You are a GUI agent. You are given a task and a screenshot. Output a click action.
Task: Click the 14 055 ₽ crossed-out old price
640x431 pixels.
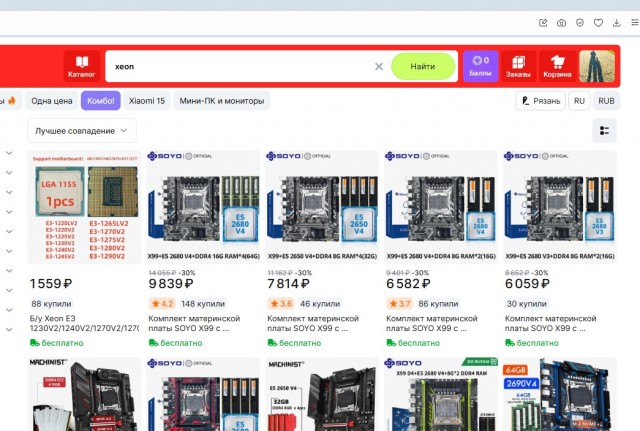click(162, 273)
